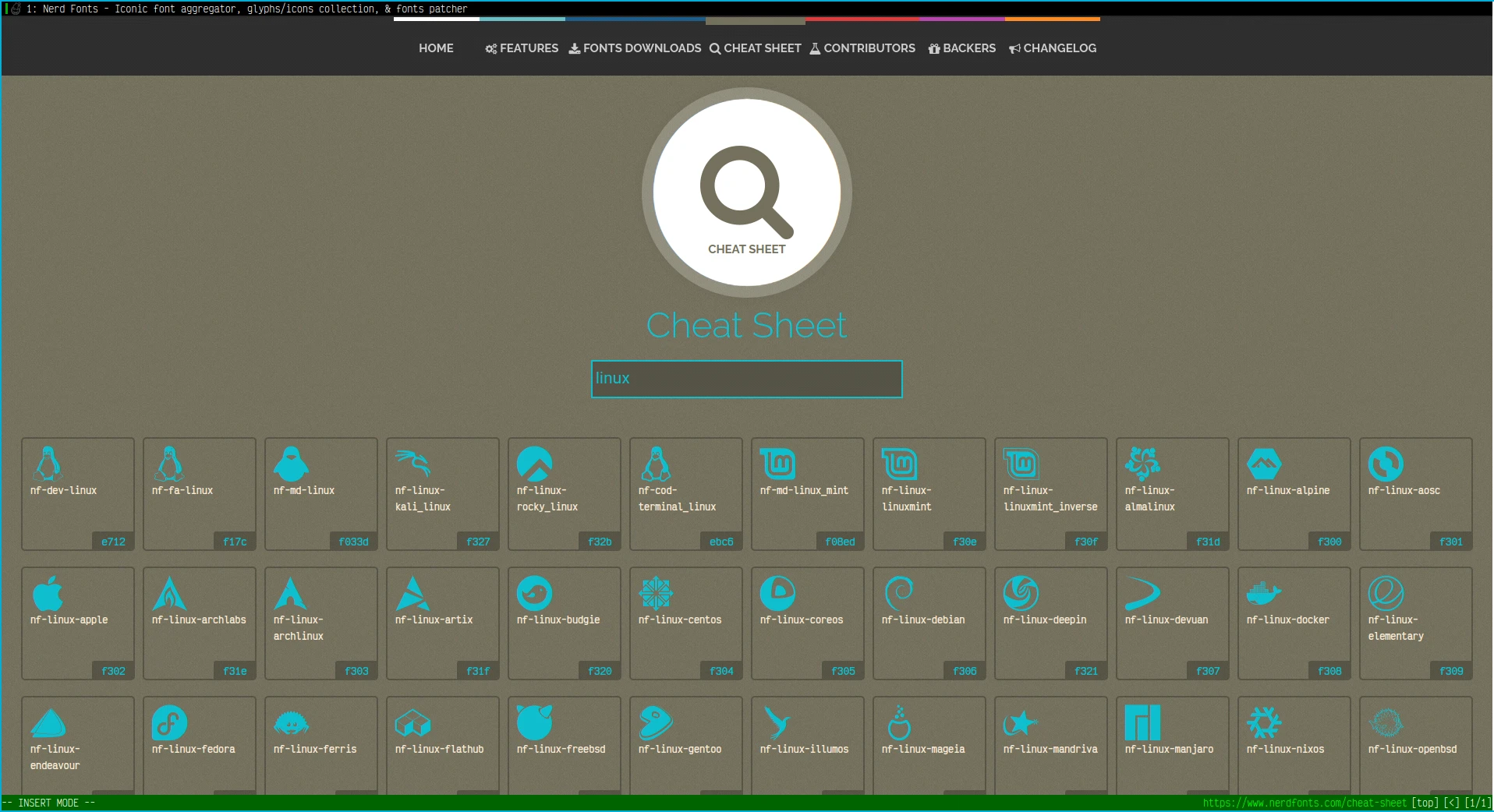Image resolution: width=1494 pixels, height=812 pixels.
Task: Select the Manjaro logo icon
Action: [1142, 722]
